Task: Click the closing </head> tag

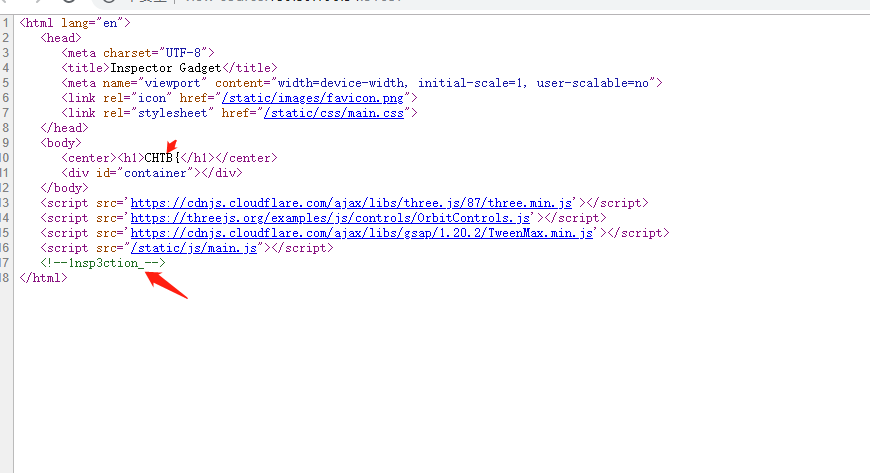Action: point(64,128)
